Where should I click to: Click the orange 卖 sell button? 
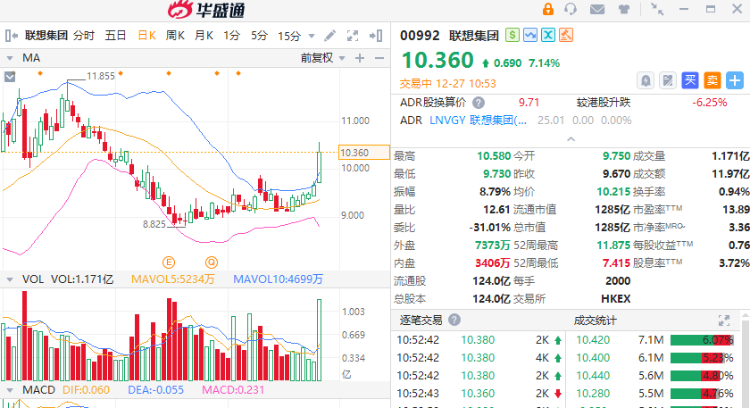(x=712, y=80)
